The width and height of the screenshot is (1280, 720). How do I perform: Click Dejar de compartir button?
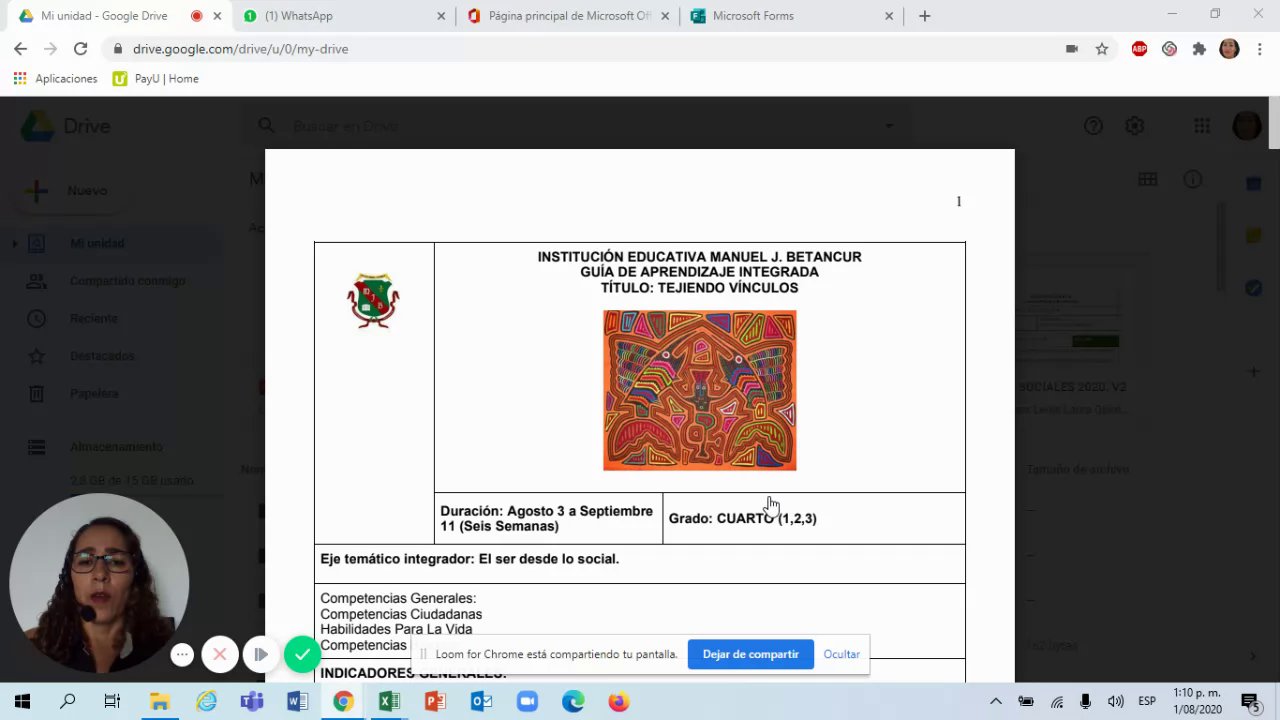click(750, 654)
